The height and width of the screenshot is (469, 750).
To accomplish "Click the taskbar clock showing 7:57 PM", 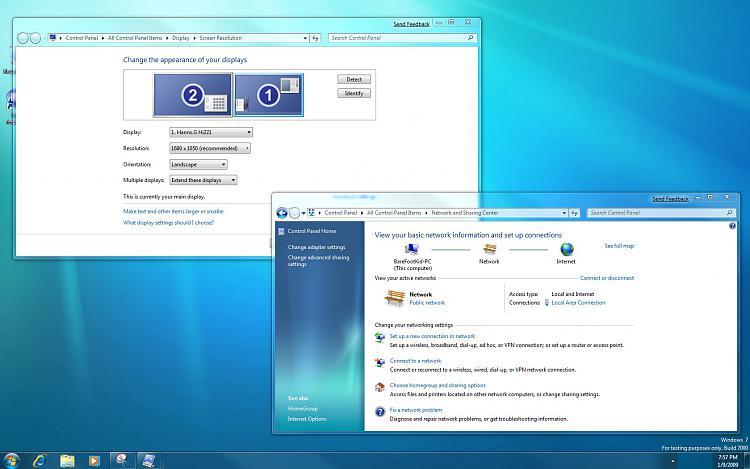I will coord(728,461).
